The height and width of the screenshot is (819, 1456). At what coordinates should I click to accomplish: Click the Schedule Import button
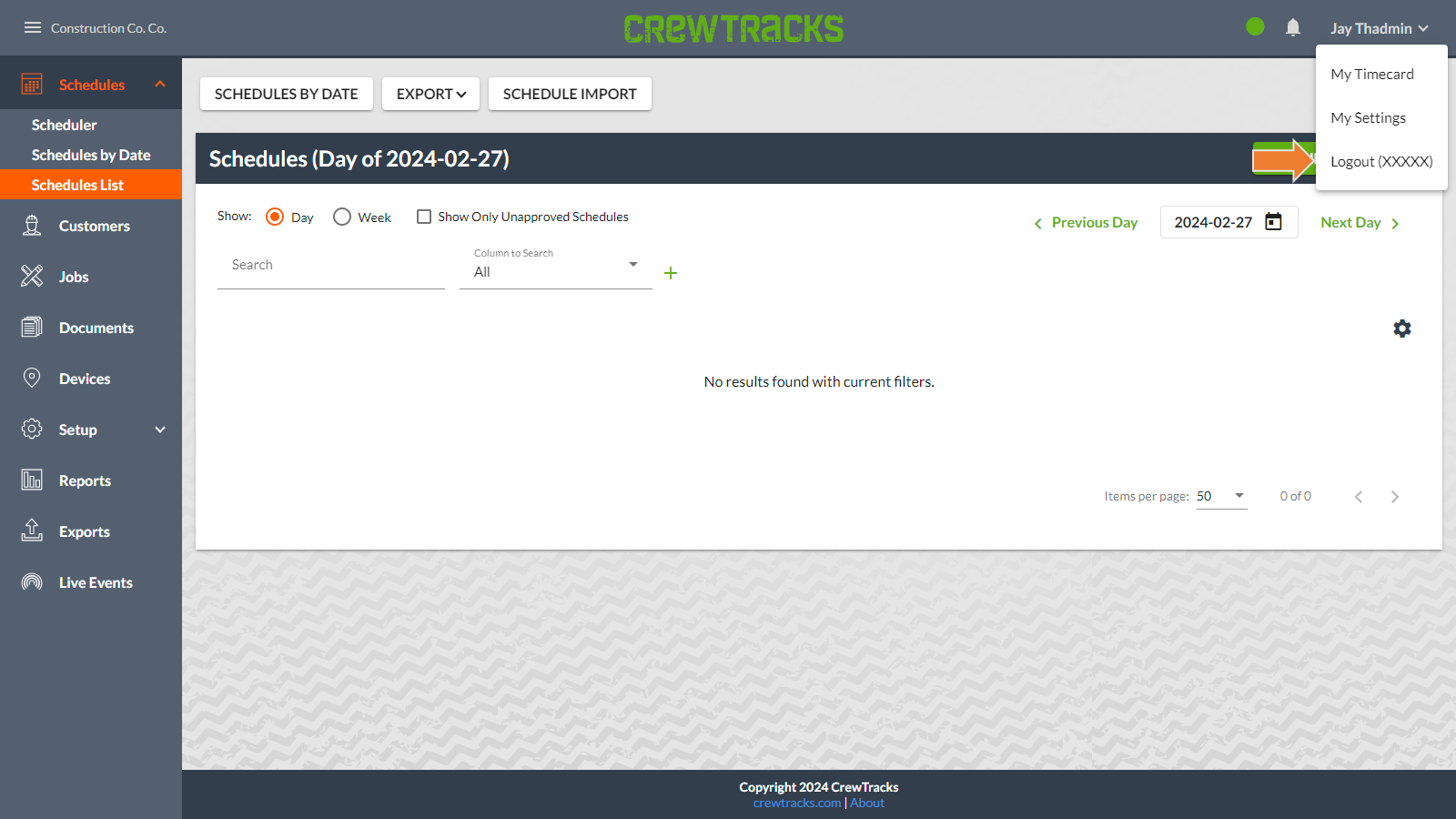coord(570,94)
